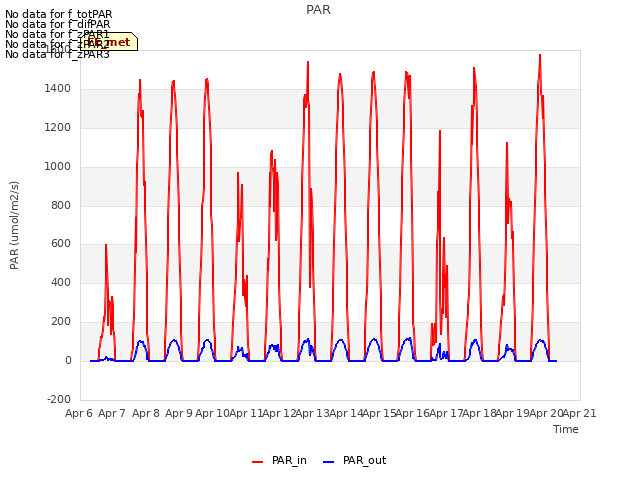Click the Apr 6 x-axis tick label
The width and height of the screenshot is (640, 480).
[x=79, y=413]
